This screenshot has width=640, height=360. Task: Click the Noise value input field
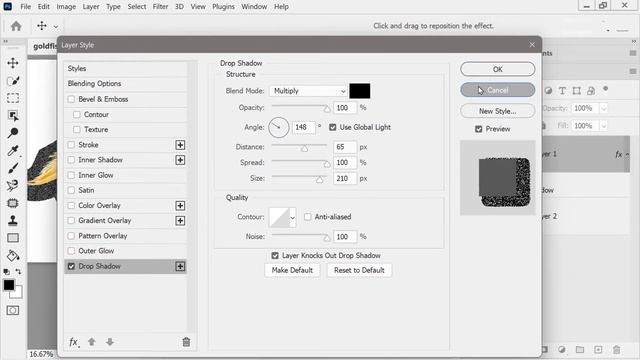pyautogui.click(x=345, y=237)
